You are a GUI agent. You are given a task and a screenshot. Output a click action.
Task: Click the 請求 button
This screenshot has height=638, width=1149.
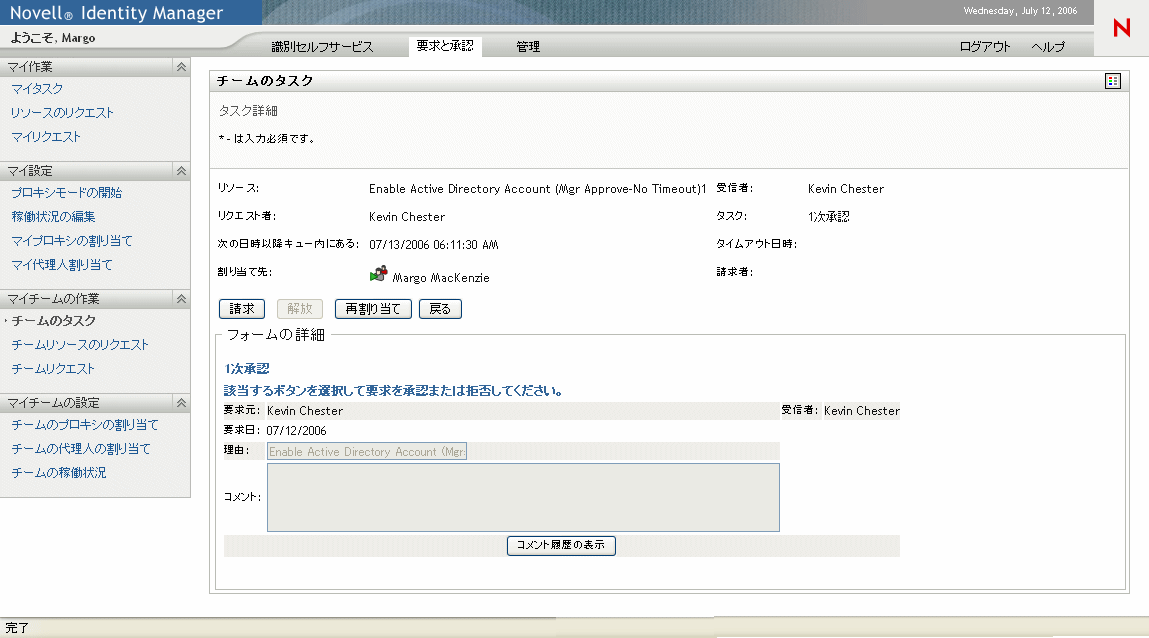242,309
